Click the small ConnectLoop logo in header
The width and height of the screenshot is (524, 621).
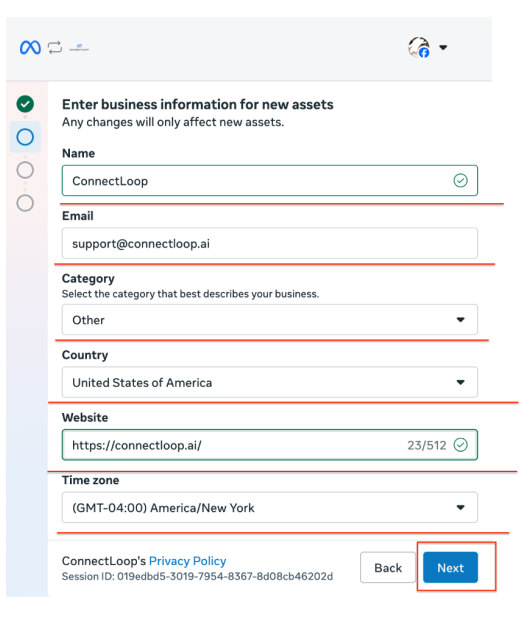coord(79,48)
